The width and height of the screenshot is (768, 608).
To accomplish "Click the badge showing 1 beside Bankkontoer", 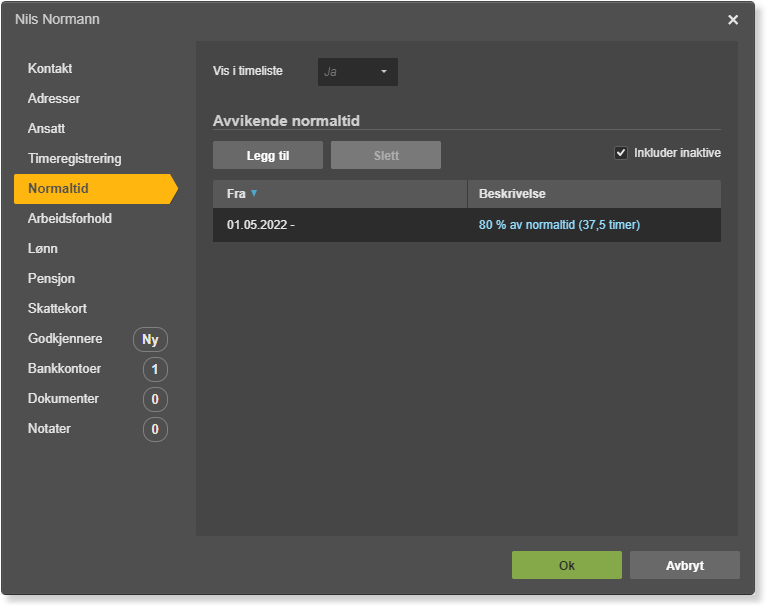I will [x=155, y=369].
